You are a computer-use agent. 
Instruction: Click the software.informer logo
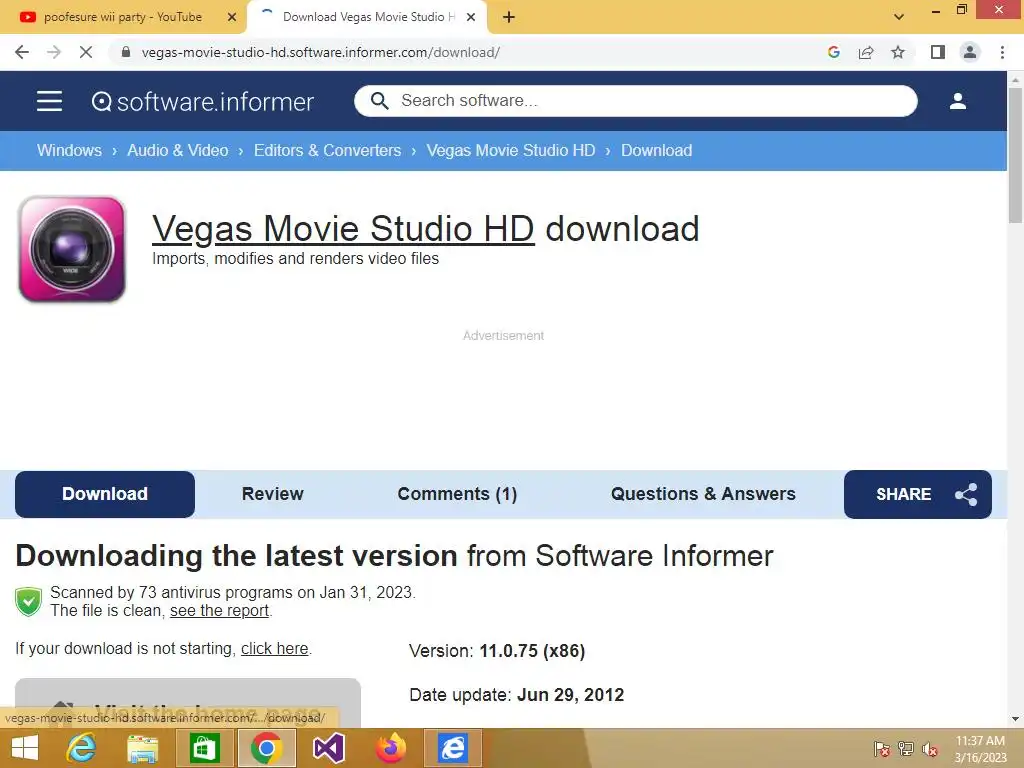point(202,102)
